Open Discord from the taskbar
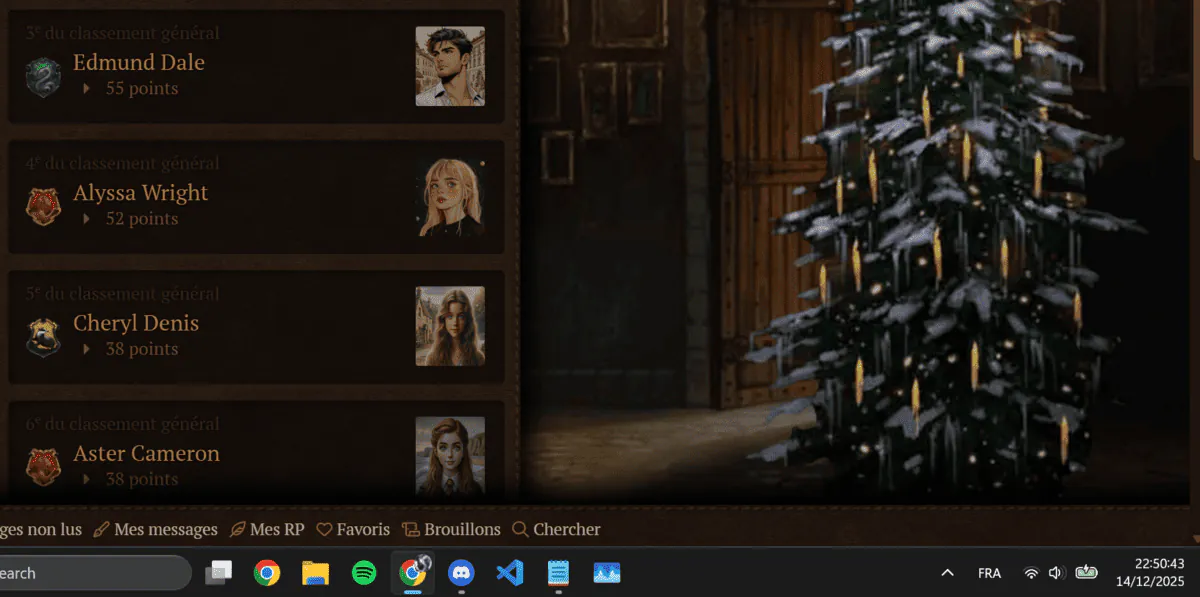This screenshot has height=597, width=1200. tap(461, 573)
